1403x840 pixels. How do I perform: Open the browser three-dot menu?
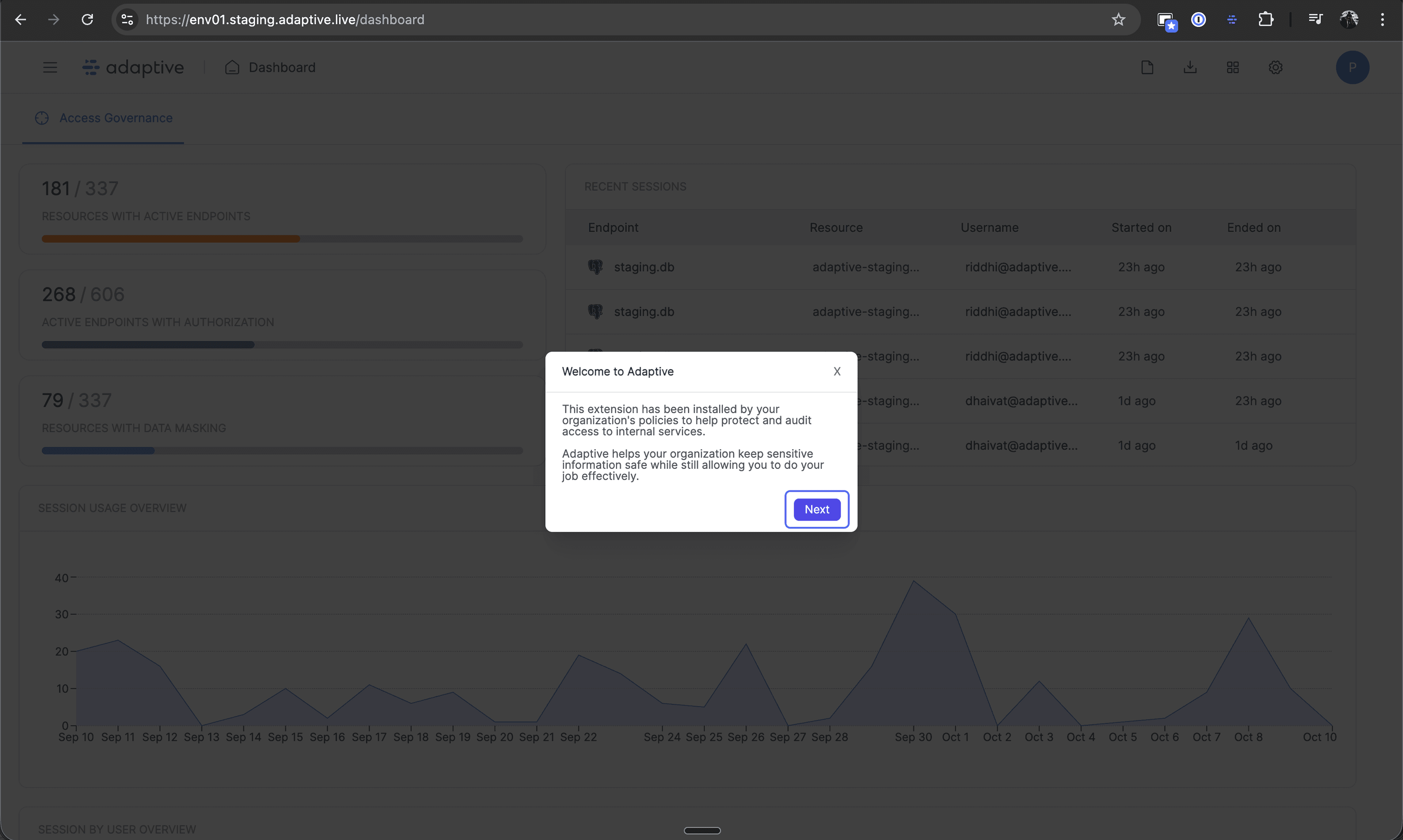tap(1382, 20)
